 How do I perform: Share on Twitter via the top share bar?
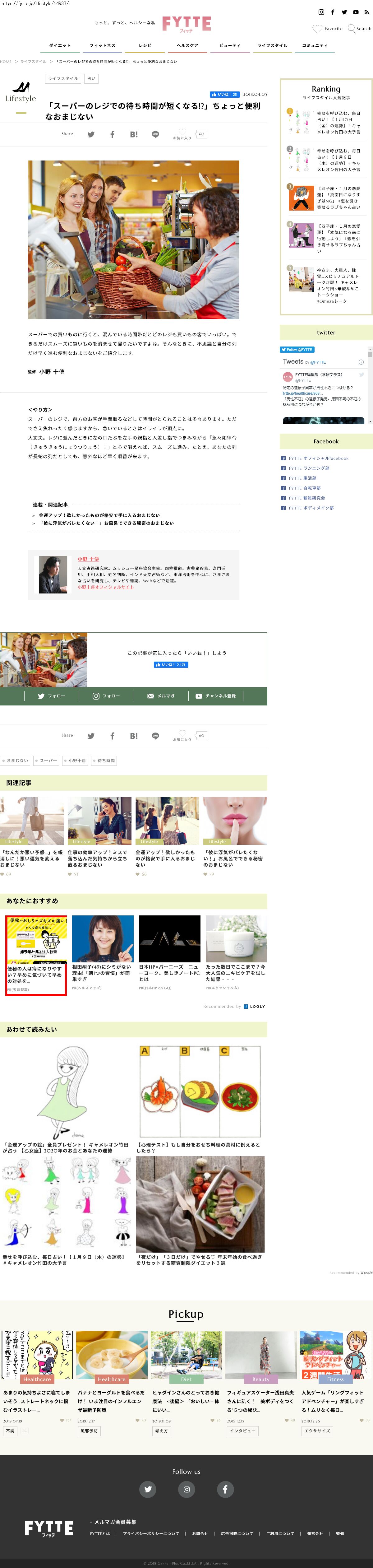91,134
